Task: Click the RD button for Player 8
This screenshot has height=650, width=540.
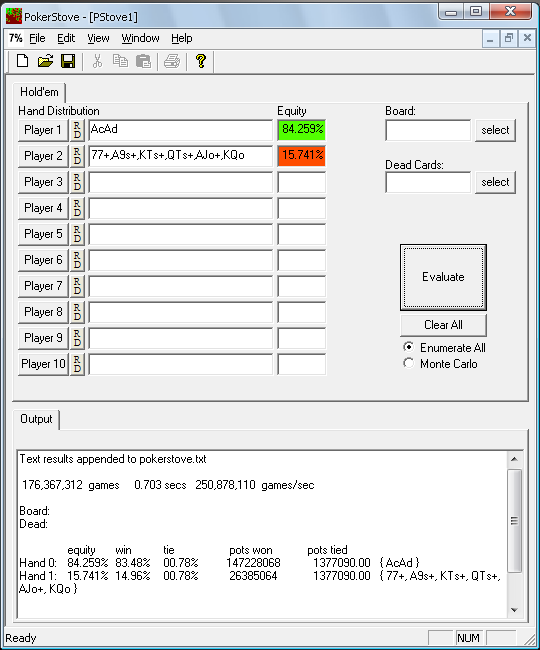Action: [x=77, y=312]
